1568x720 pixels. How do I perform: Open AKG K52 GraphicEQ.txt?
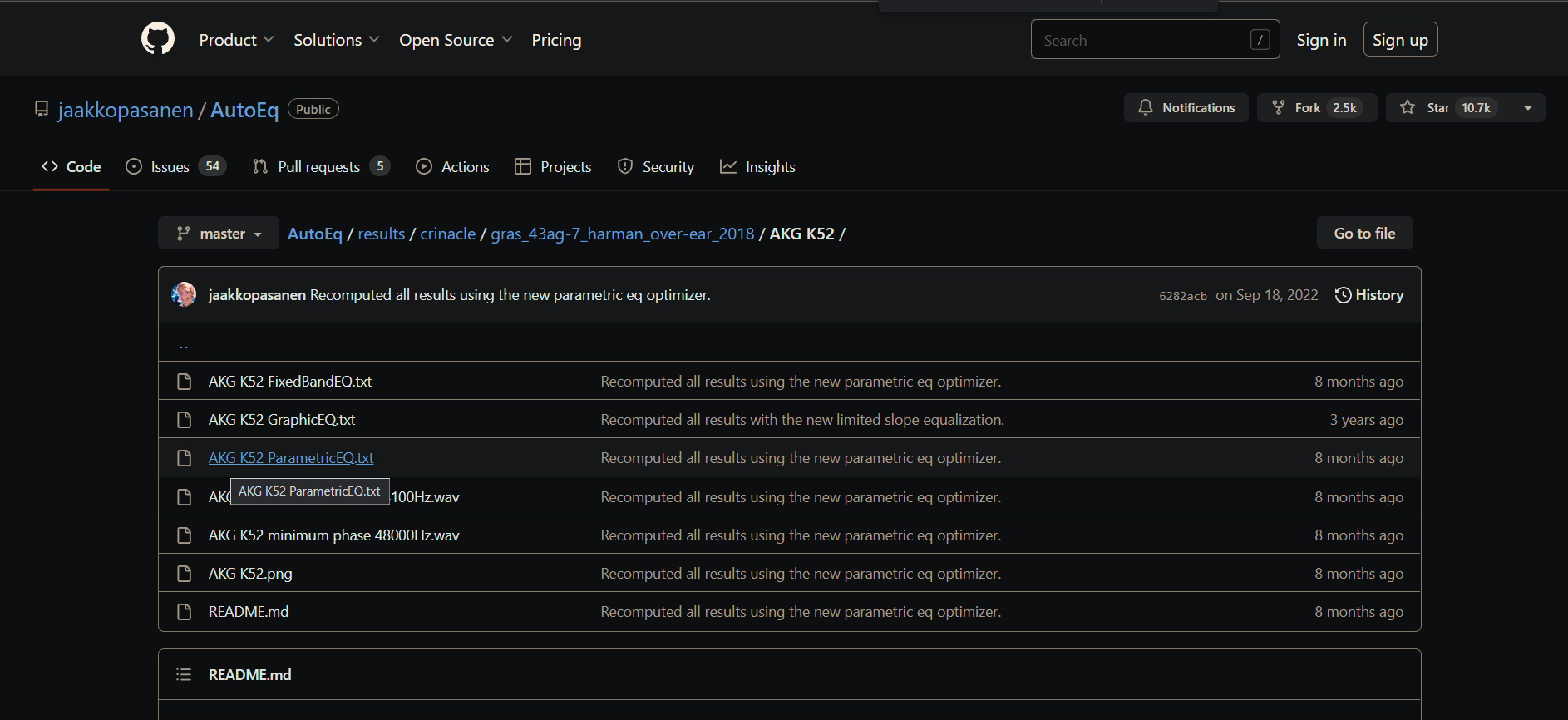[x=282, y=420]
